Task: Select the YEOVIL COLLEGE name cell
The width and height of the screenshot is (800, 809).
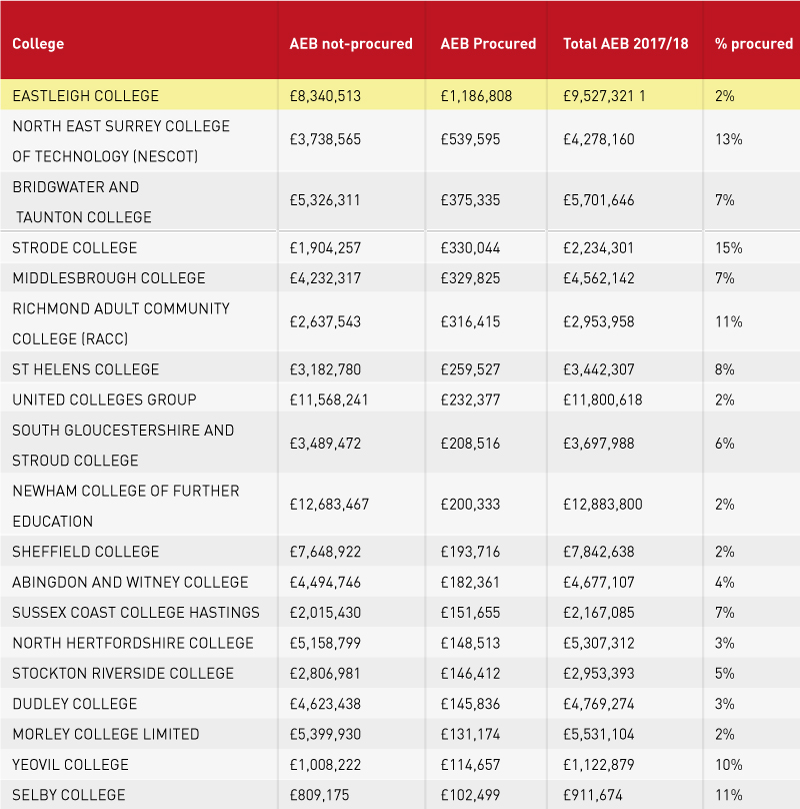Action: pos(70,765)
